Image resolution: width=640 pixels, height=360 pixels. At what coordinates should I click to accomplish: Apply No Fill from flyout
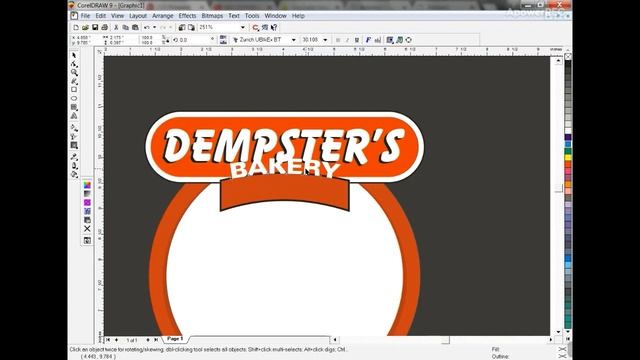87,229
